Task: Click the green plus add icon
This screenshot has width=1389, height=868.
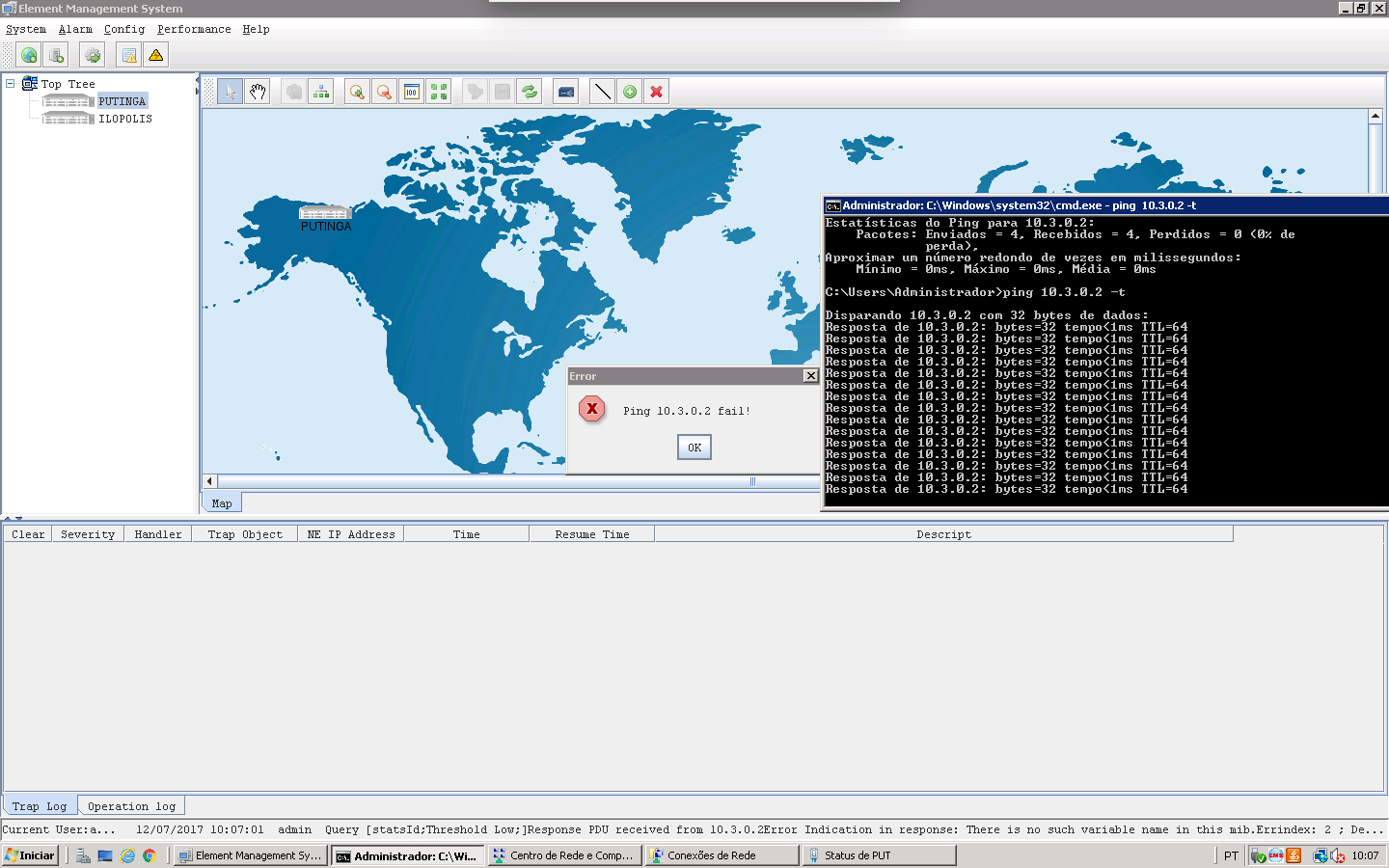Action: click(x=630, y=92)
